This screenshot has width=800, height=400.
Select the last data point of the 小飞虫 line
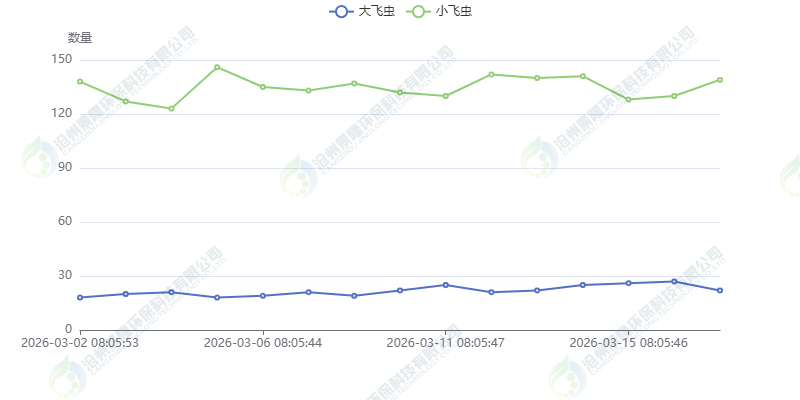720,80
